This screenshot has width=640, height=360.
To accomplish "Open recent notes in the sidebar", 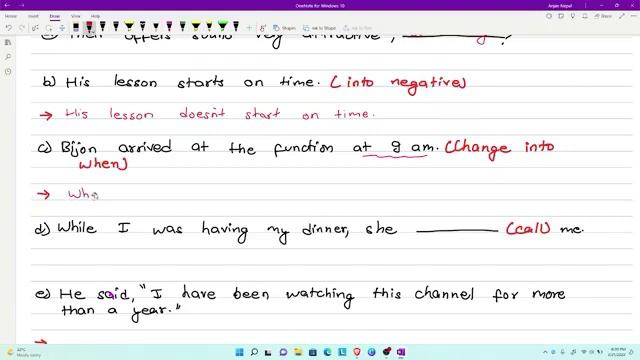I will (8, 72).
